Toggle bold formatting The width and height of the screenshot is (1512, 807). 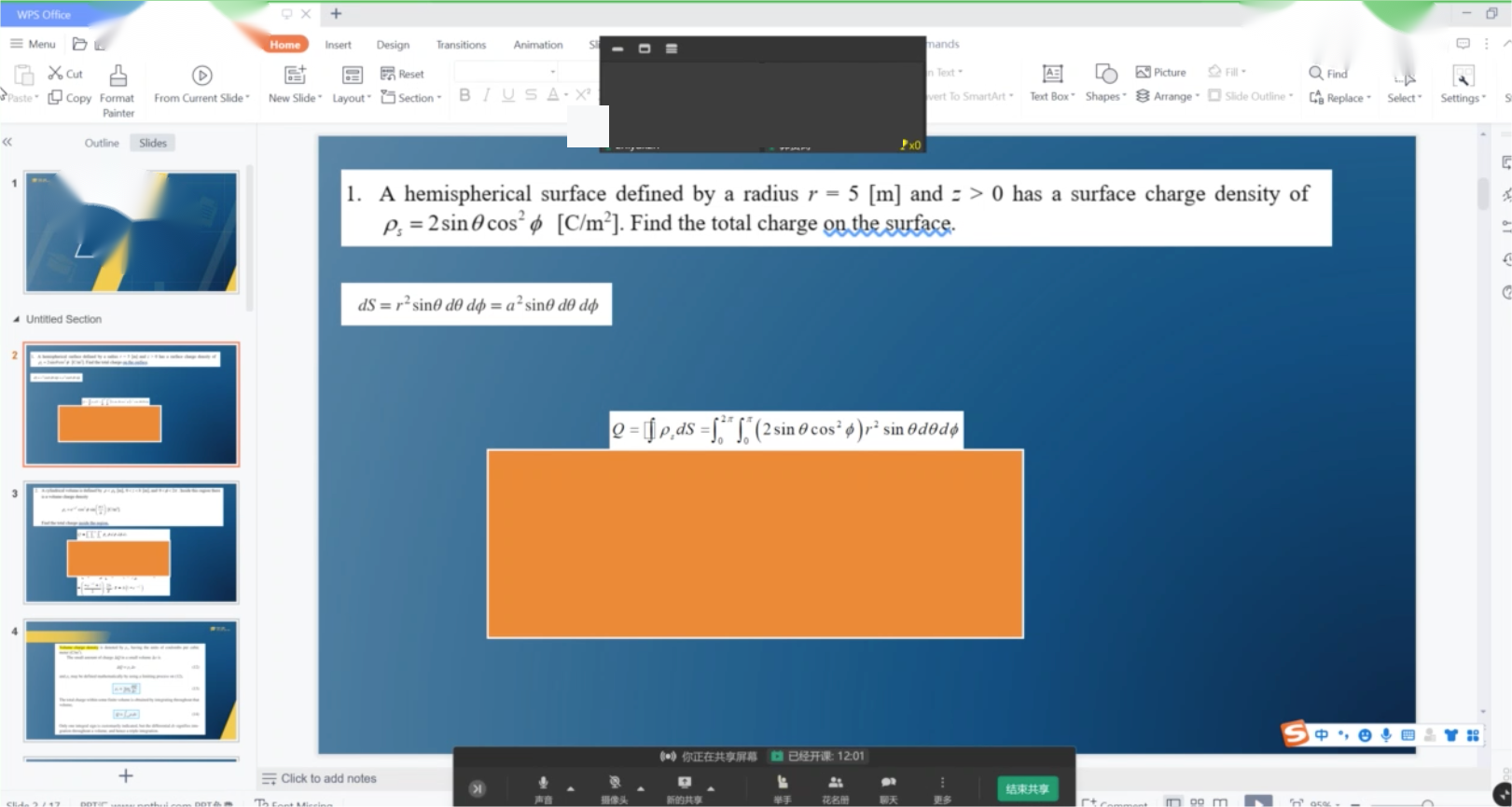(x=465, y=95)
